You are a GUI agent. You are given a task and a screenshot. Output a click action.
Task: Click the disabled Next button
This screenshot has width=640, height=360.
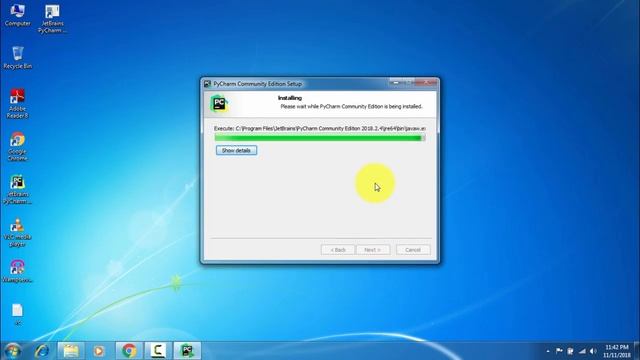click(x=373, y=249)
